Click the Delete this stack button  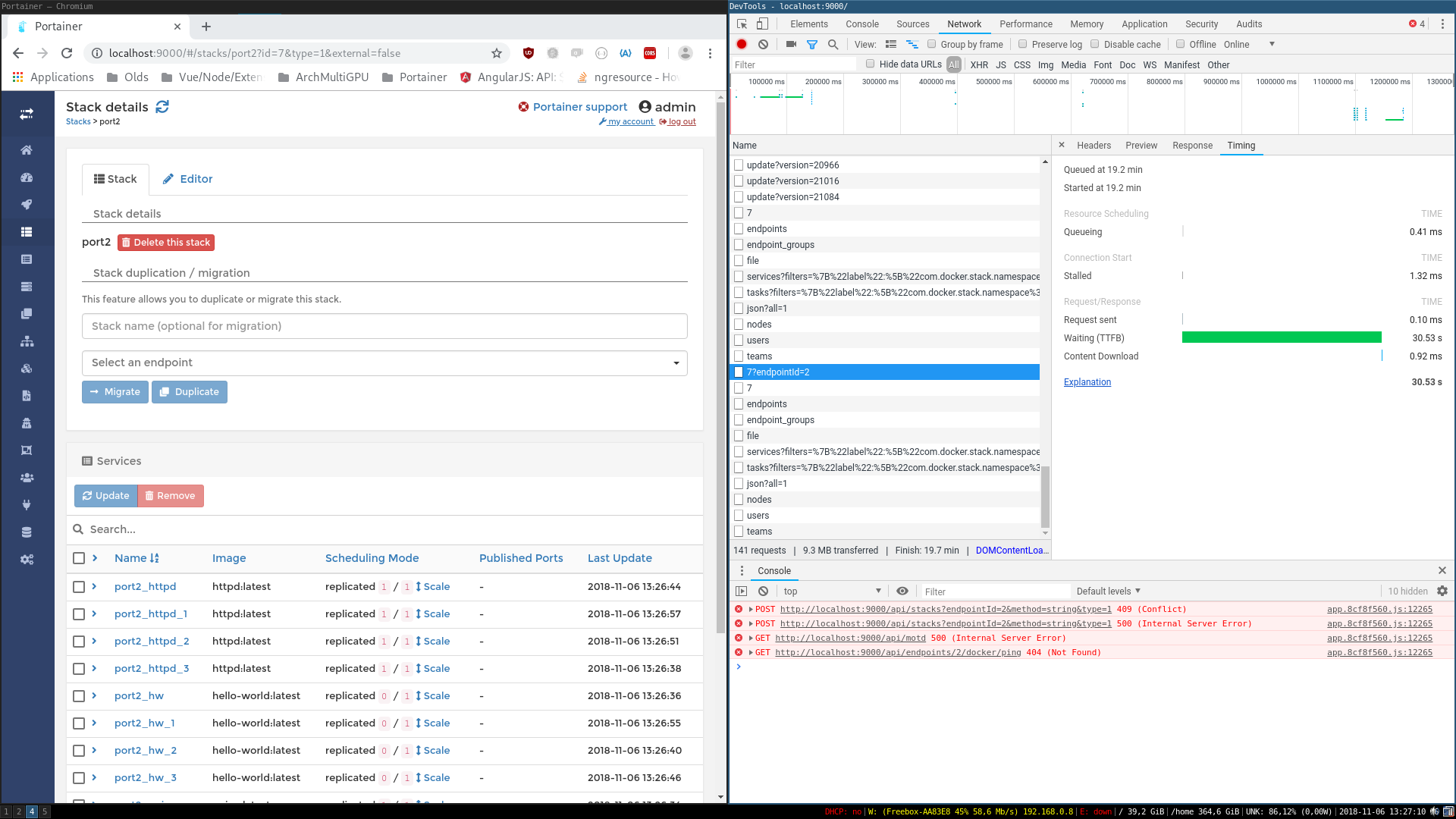165,242
